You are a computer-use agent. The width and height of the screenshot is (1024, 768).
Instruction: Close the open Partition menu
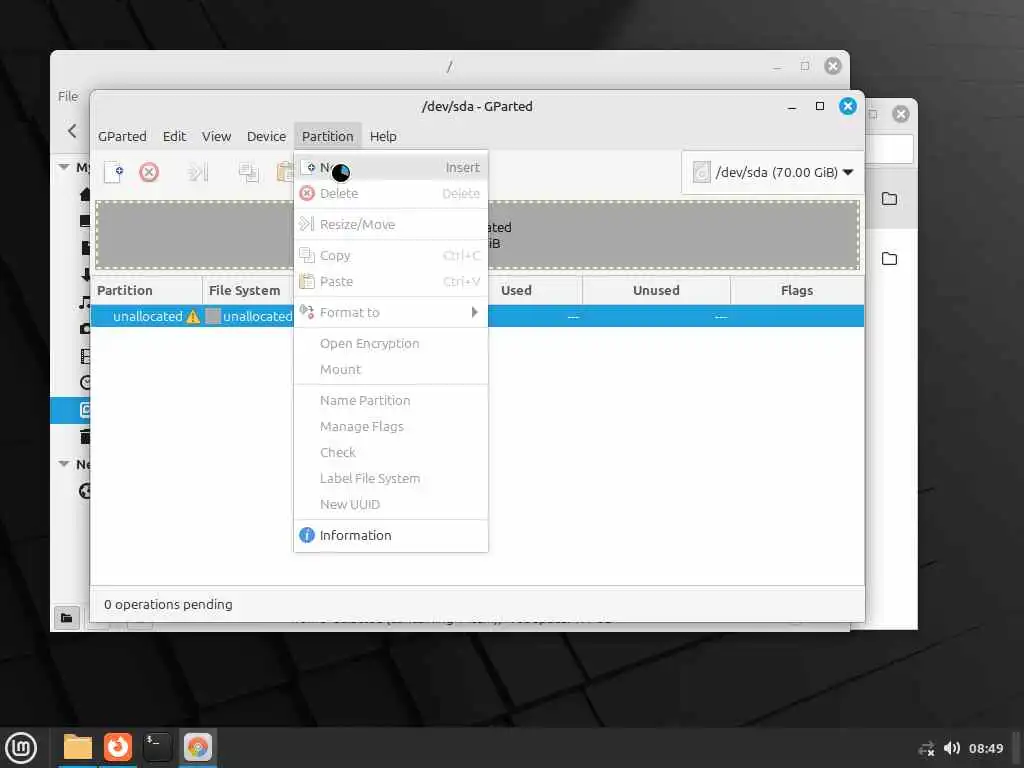(x=327, y=136)
